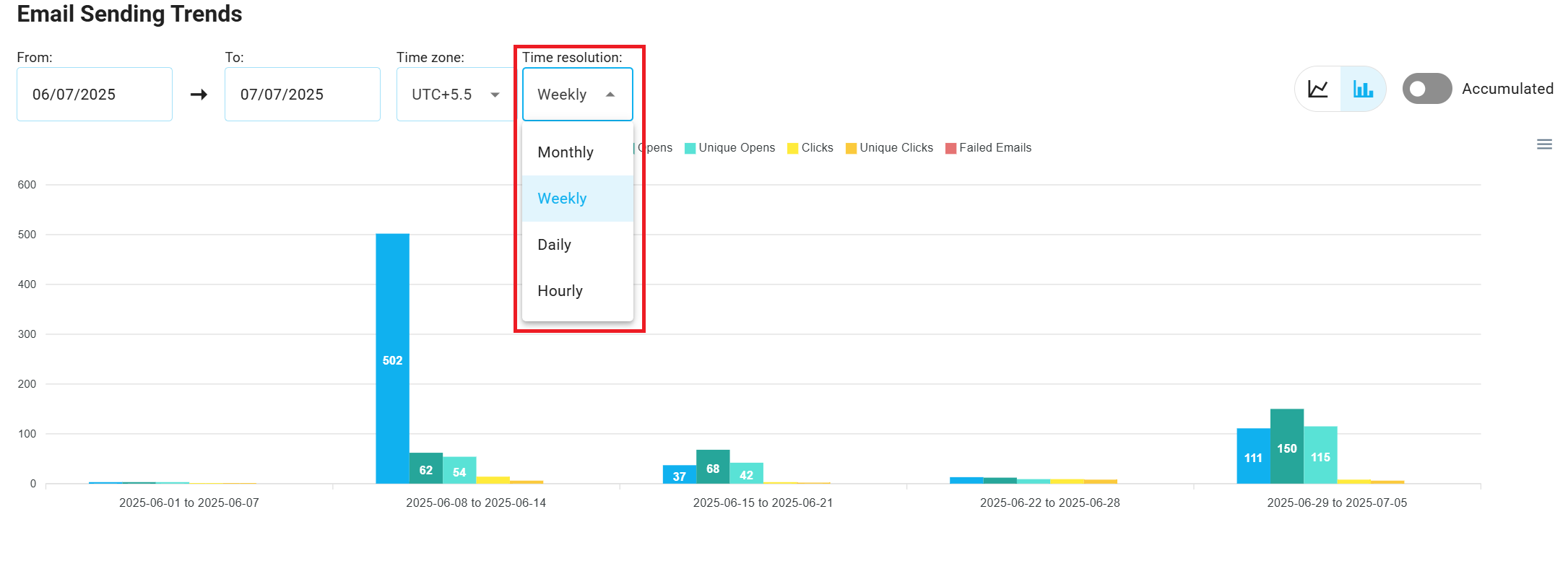The image size is (1568, 561).
Task: Click the yellow Clicks legend swatch
Action: tap(793, 149)
